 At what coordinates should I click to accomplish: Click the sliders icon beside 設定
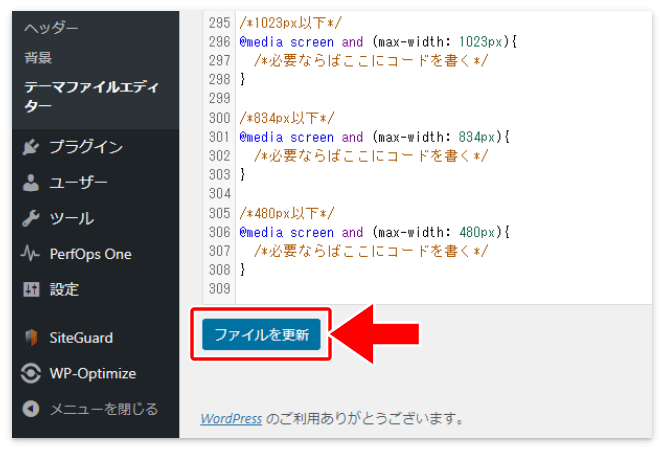31,289
